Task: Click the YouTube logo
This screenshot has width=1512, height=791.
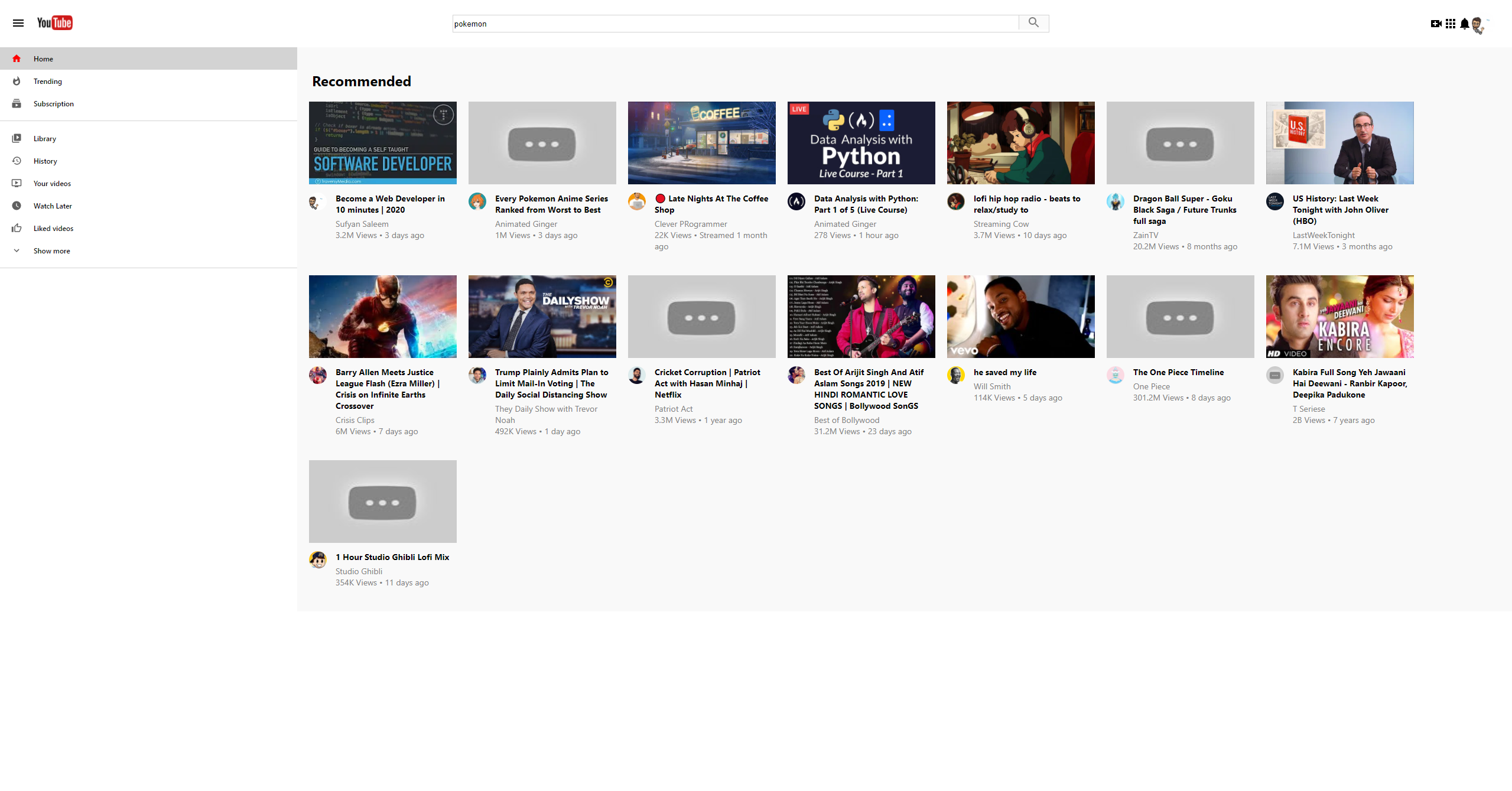Action: (54, 23)
